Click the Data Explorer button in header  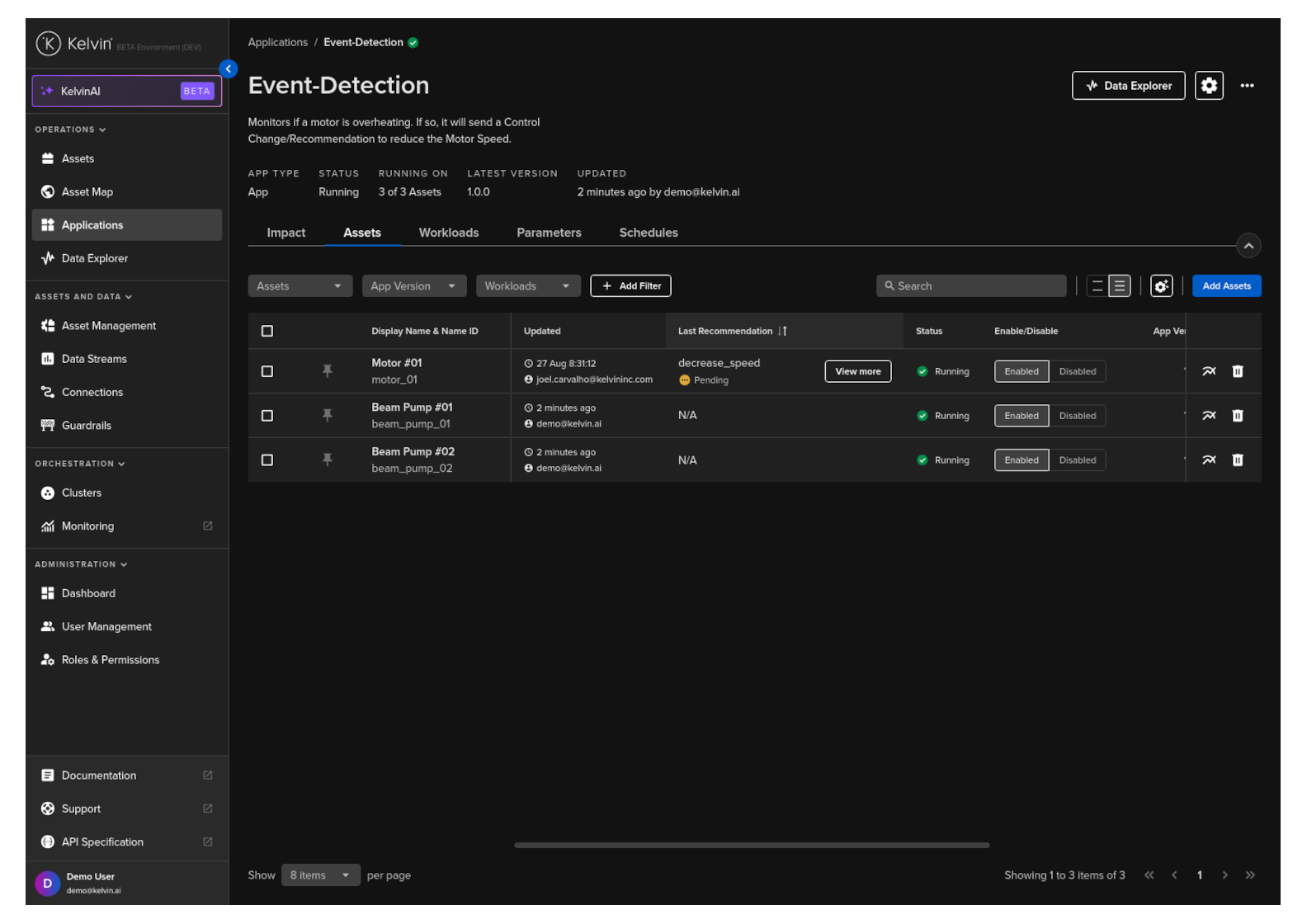point(1129,86)
